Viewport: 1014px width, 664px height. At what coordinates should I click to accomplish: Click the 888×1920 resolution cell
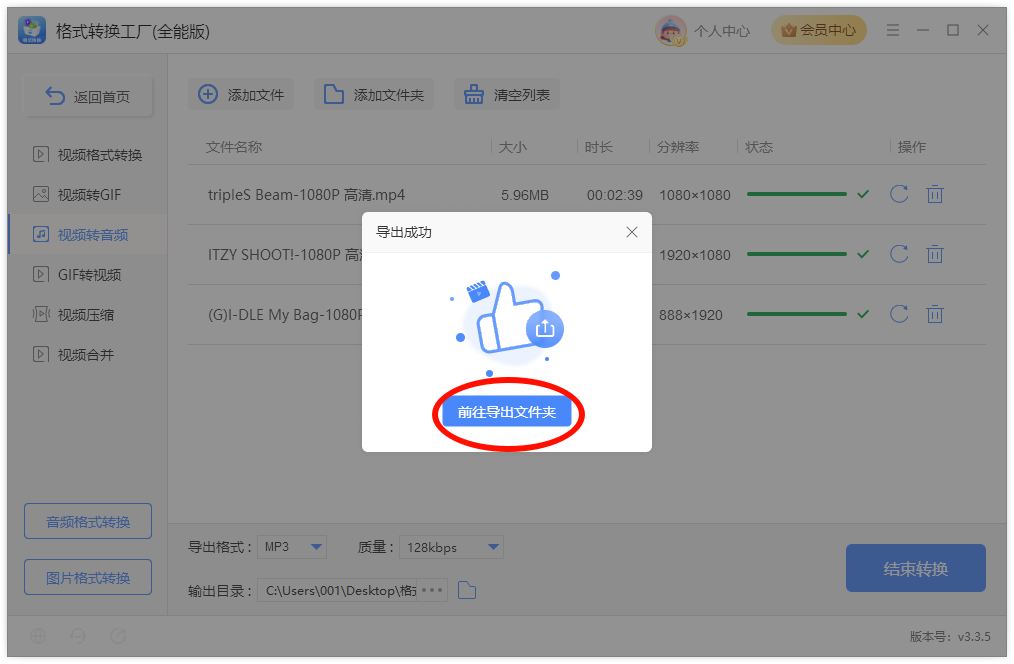pyautogui.click(x=691, y=316)
